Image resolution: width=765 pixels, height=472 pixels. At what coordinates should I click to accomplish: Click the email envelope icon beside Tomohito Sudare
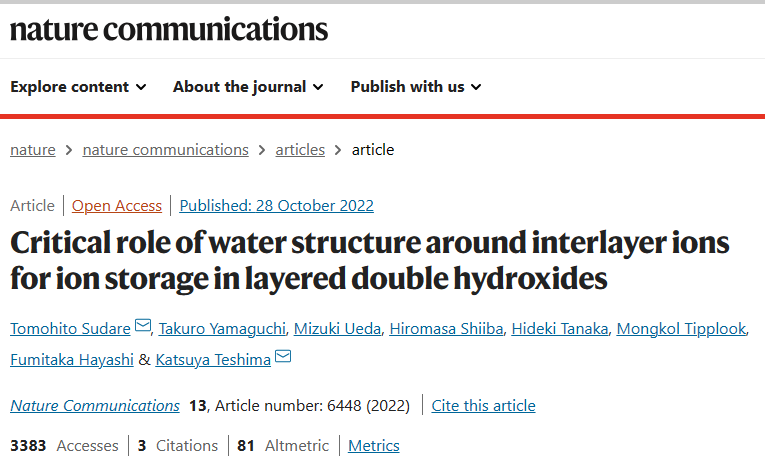click(142, 325)
